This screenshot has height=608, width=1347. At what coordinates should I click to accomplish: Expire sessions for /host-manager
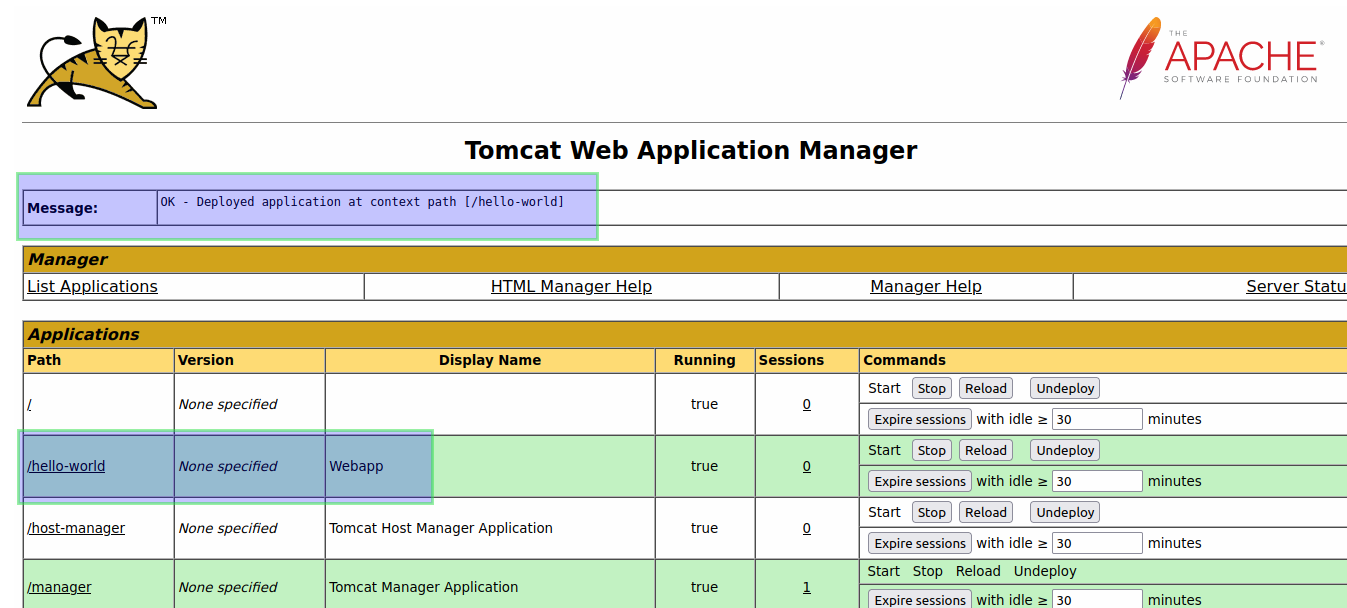tap(920, 543)
